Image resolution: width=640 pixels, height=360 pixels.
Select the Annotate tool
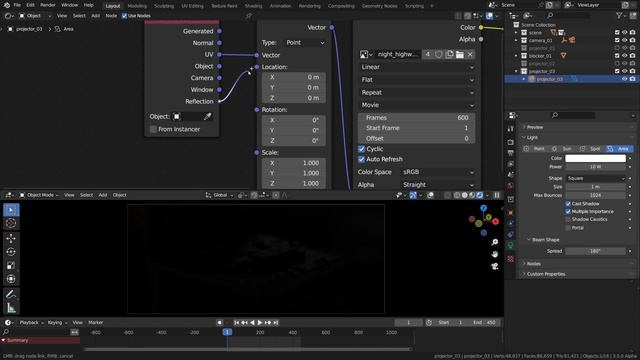[11, 294]
